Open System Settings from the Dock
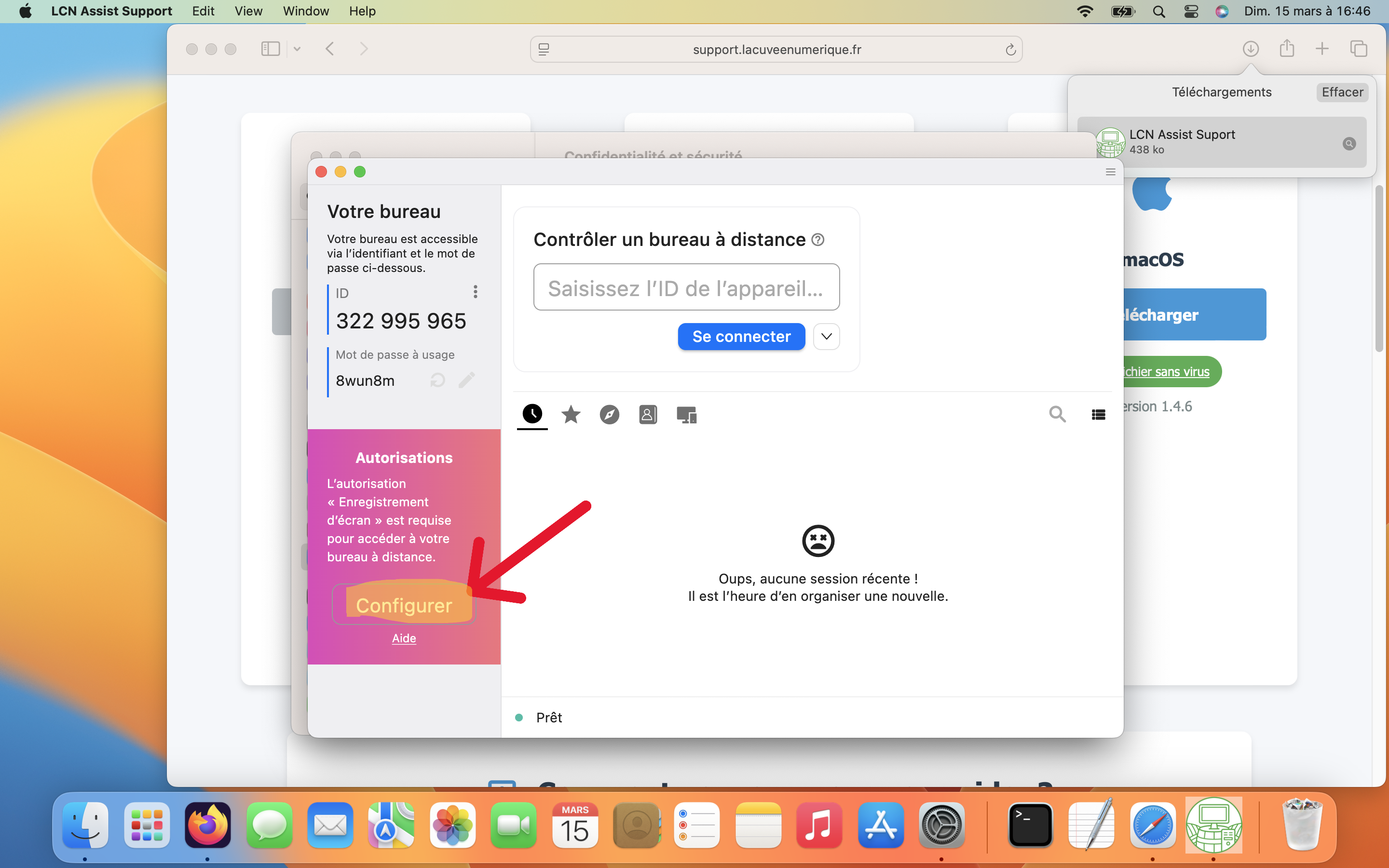The height and width of the screenshot is (868, 1389). [941, 825]
